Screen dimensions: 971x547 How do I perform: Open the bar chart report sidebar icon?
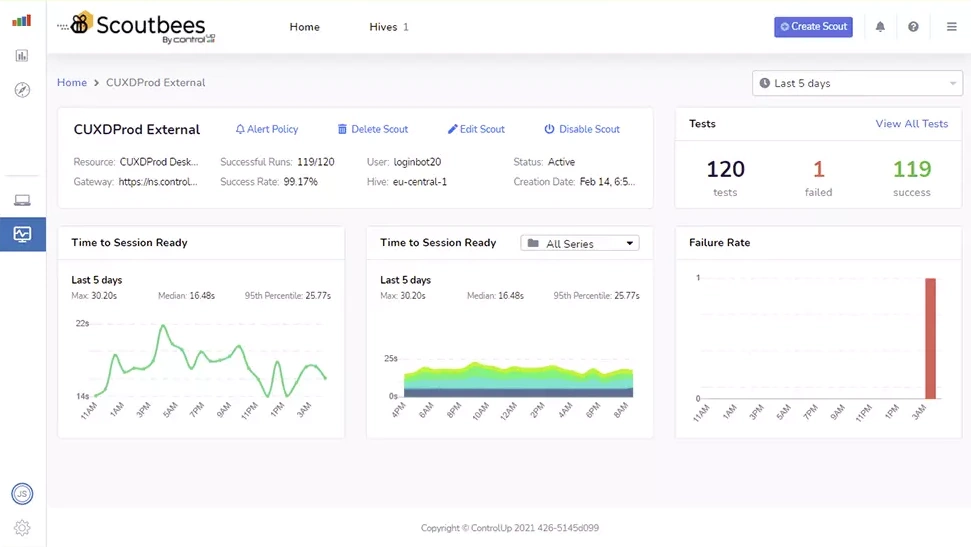(22, 56)
